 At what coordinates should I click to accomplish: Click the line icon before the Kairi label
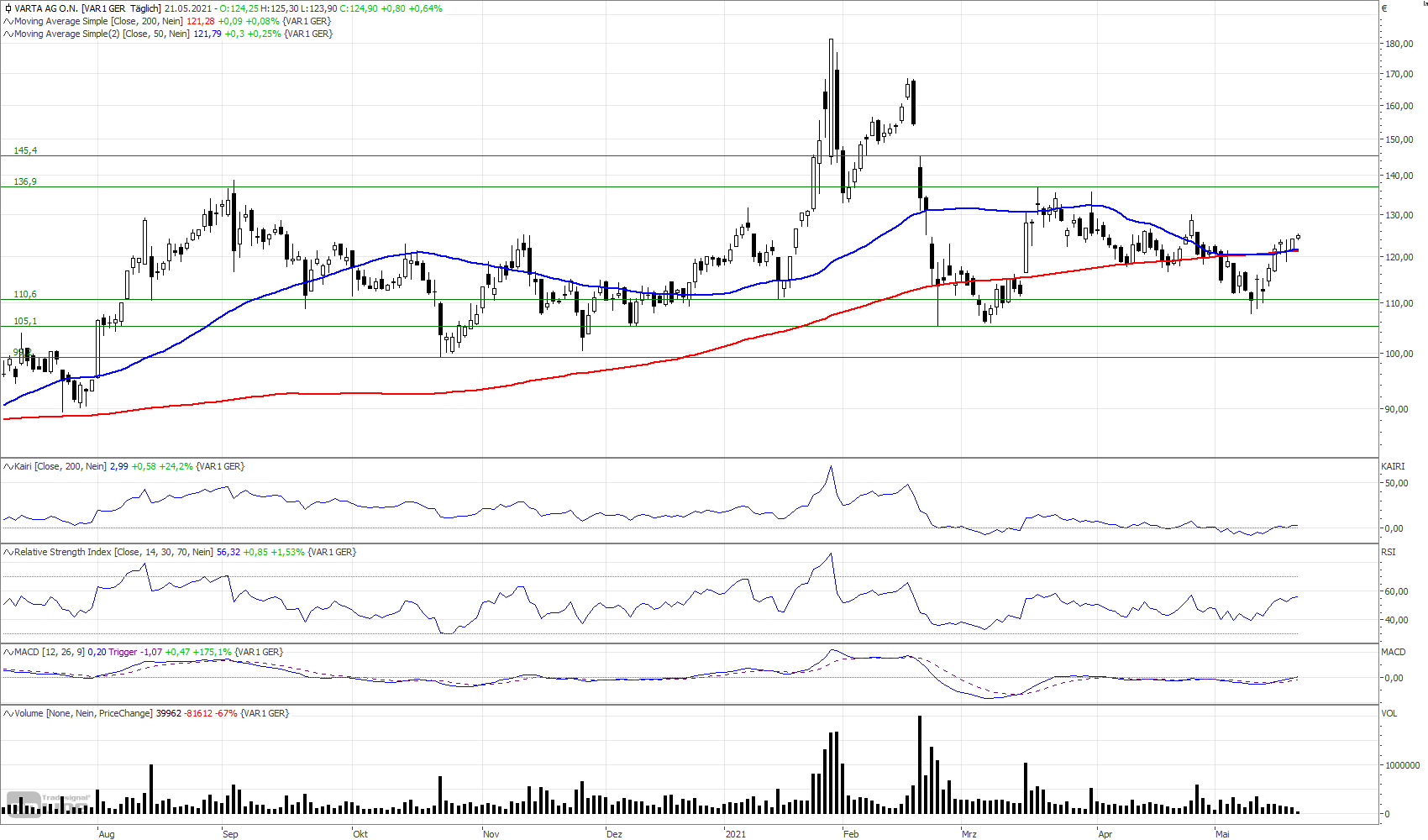pos(8,466)
